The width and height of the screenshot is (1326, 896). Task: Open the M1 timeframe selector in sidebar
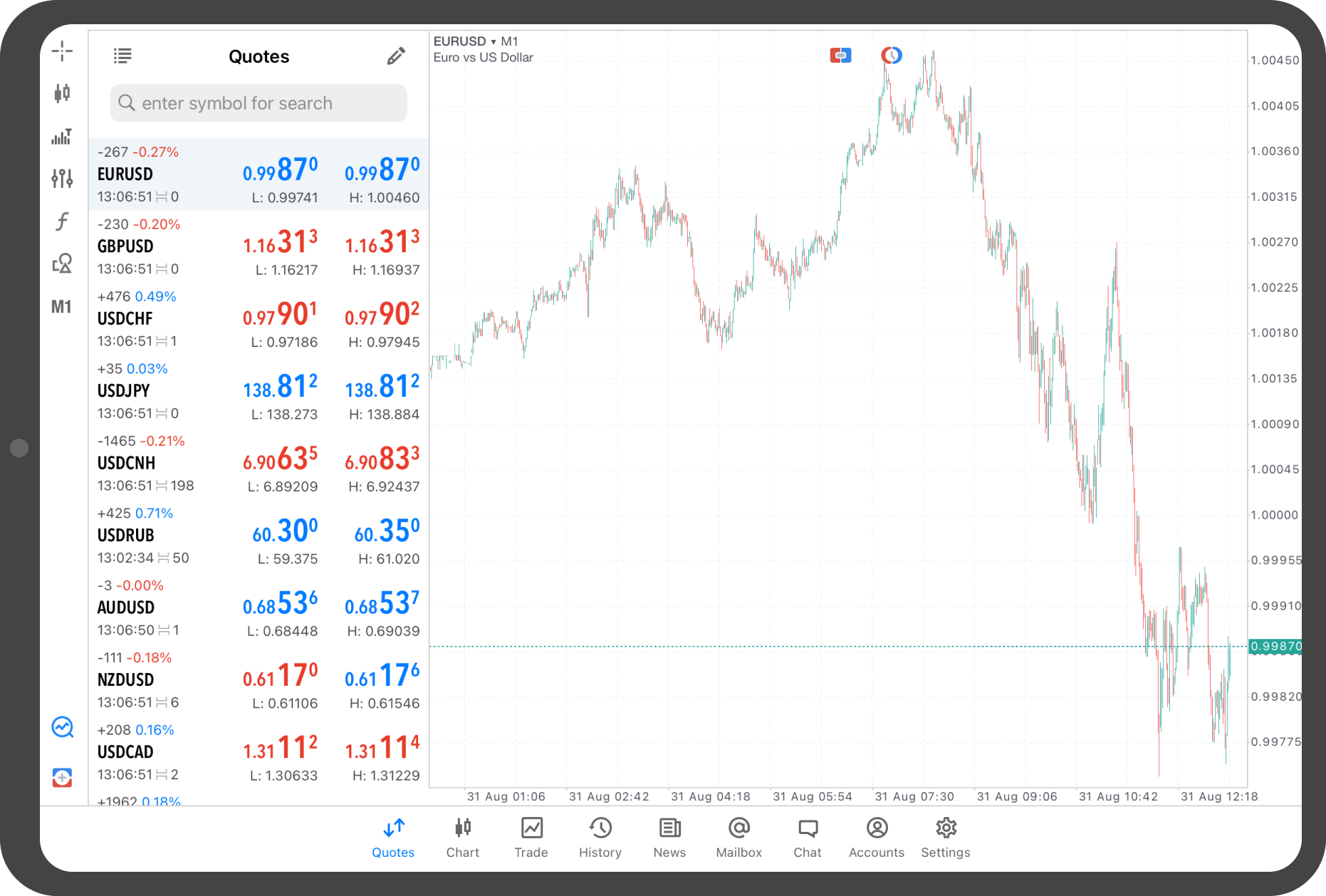click(x=62, y=307)
